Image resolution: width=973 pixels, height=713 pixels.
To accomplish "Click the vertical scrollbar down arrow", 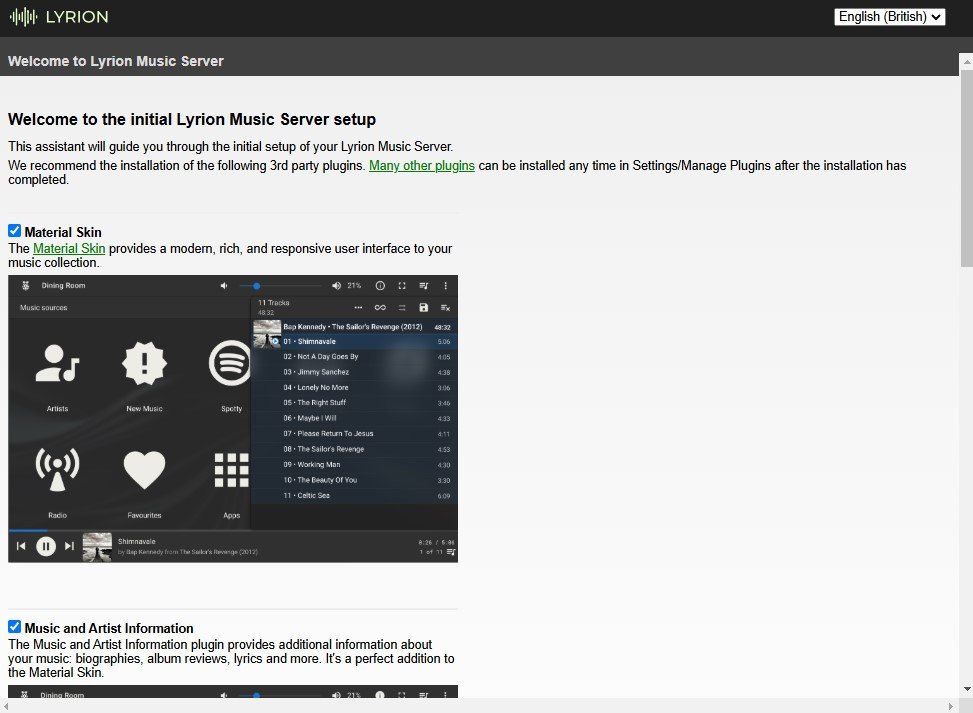I will (966, 689).
